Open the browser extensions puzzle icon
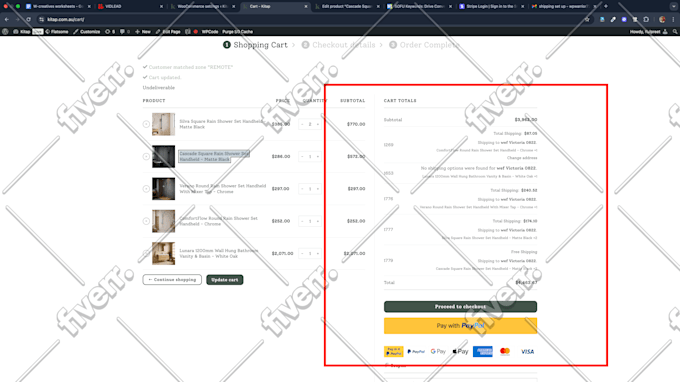The image size is (680, 382). click(646, 20)
